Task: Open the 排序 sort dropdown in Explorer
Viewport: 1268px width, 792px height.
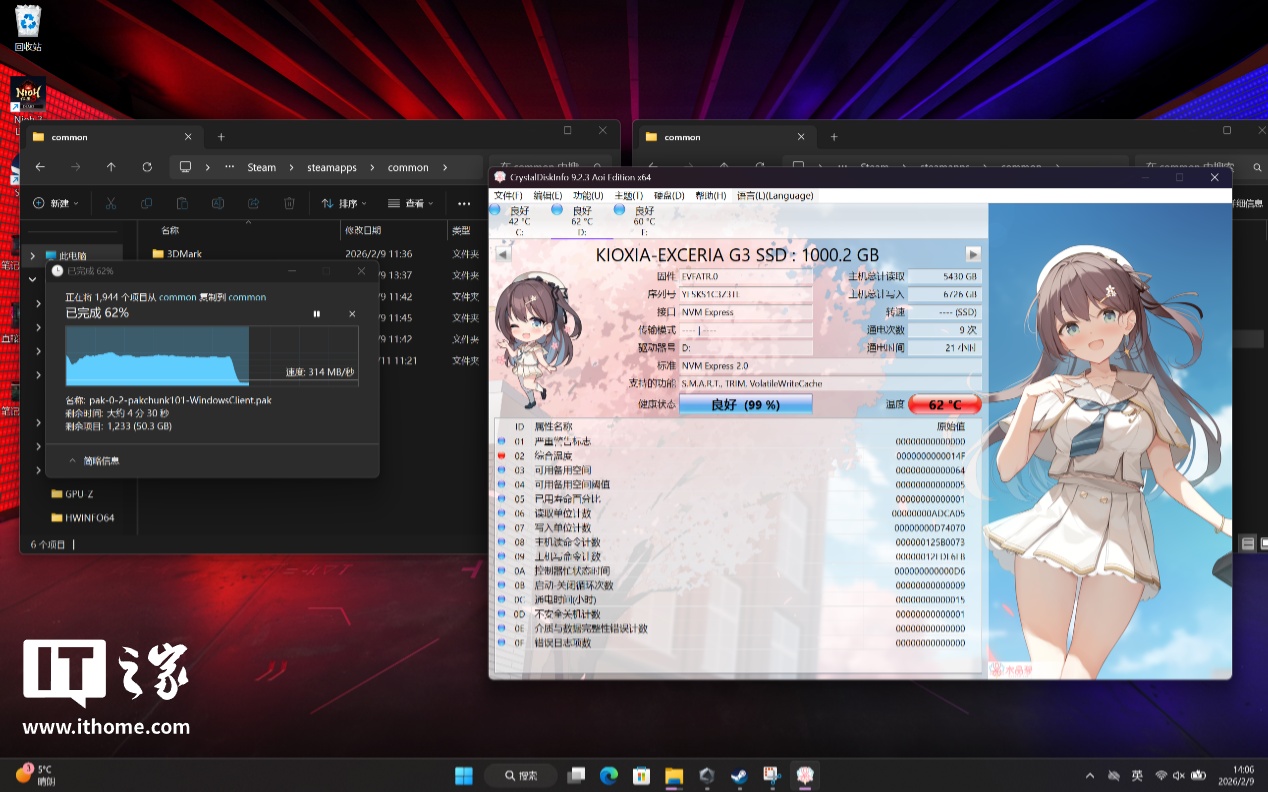Action: [x=344, y=203]
